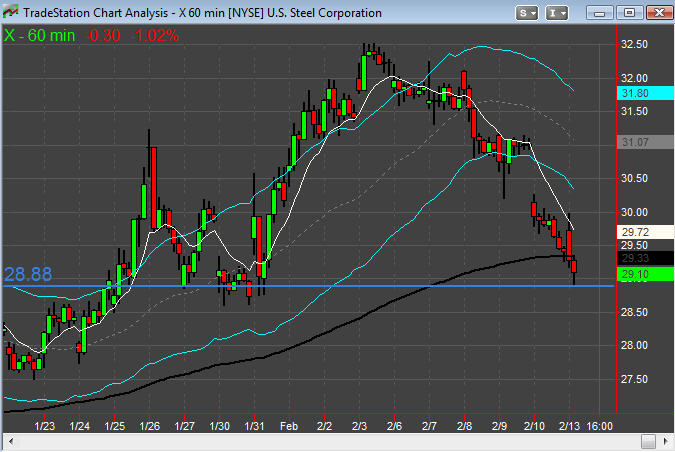675x452 pixels.
Task: Click the 1/23 date axis label
Action: coord(45,426)
